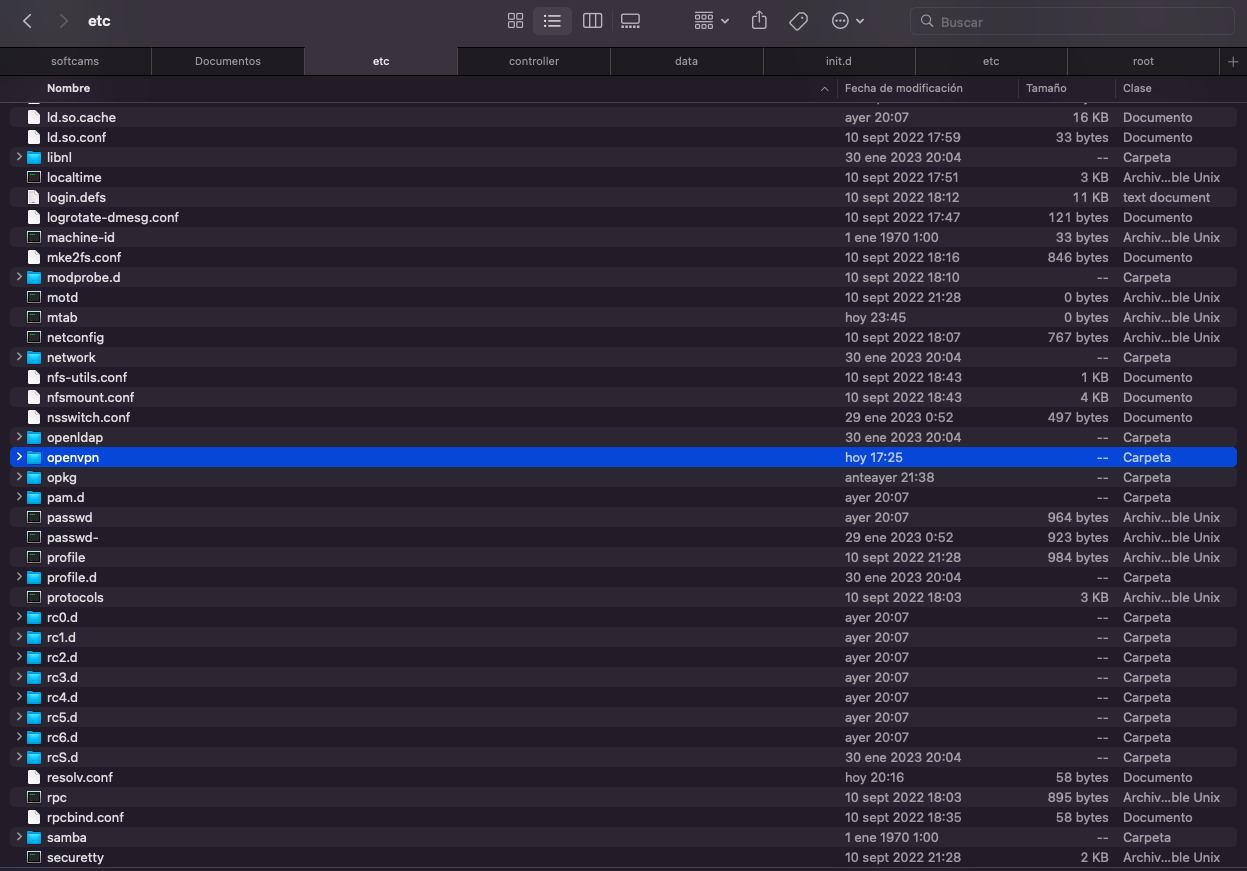Image resolution: width=1247 pixels, height=871 pixels.
Task: Switch to the softcams tab
Action: (75, 61)
